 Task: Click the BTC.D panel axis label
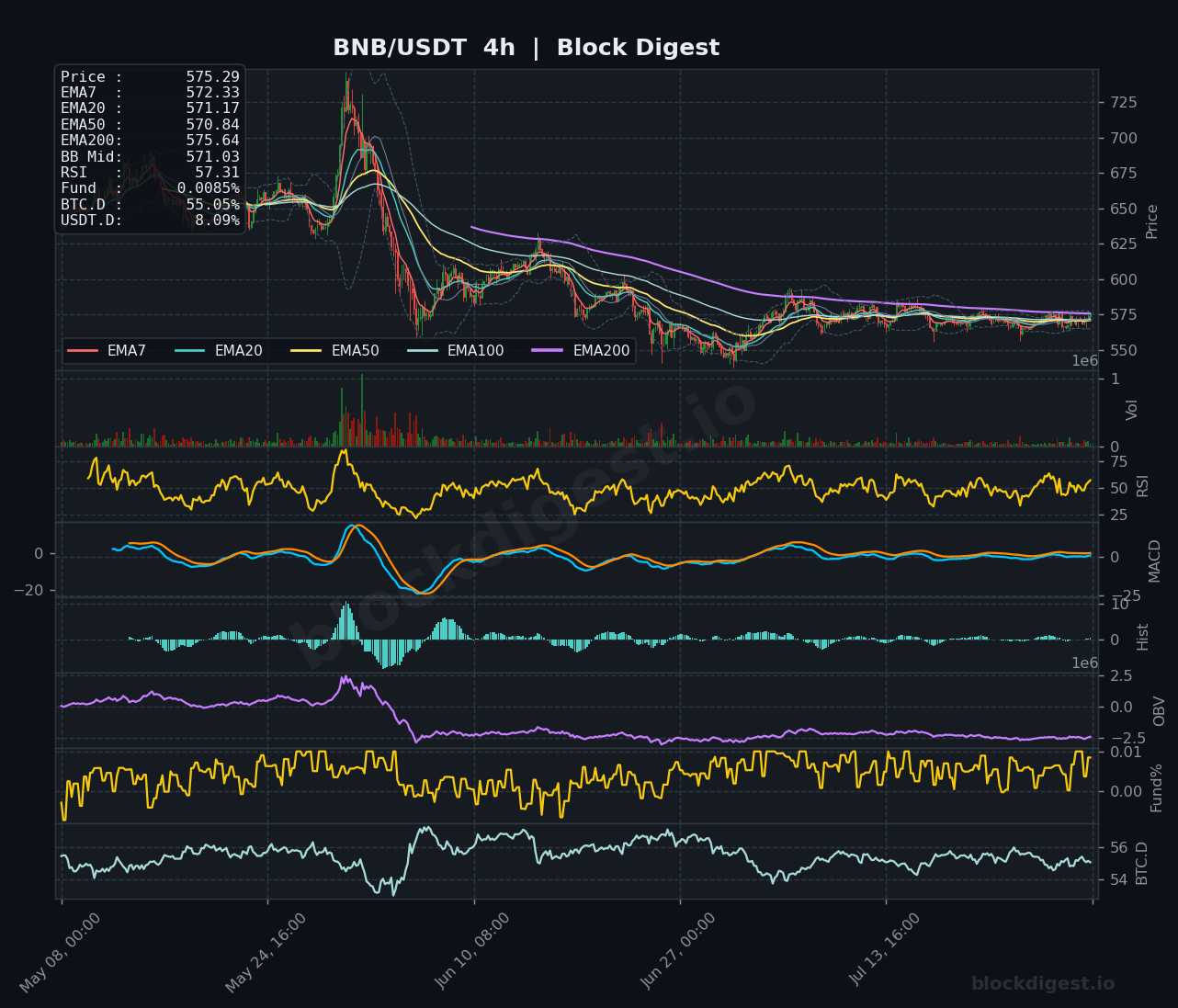click(1142, 863)
